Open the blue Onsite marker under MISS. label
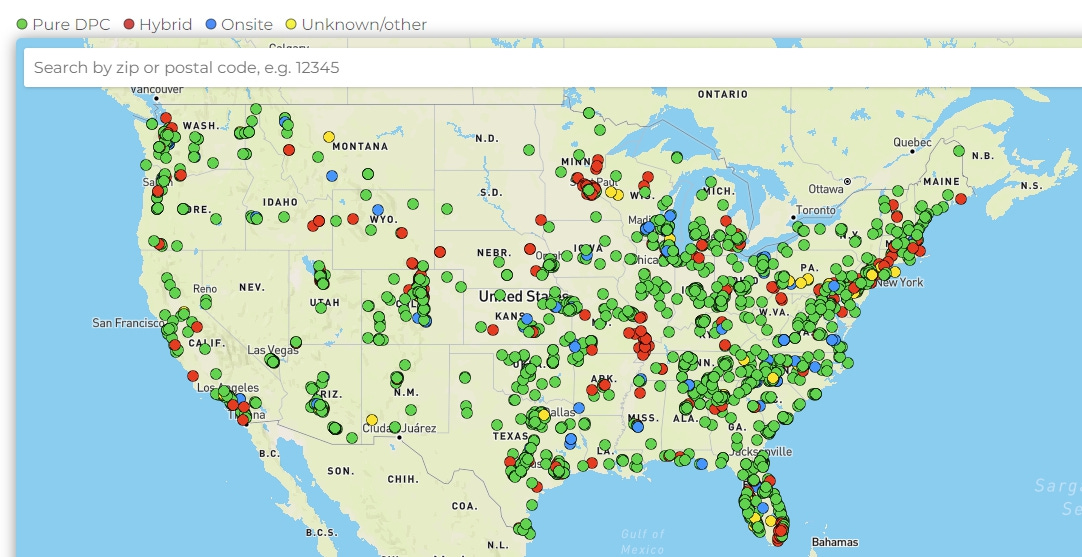 (x=638, y=427)
